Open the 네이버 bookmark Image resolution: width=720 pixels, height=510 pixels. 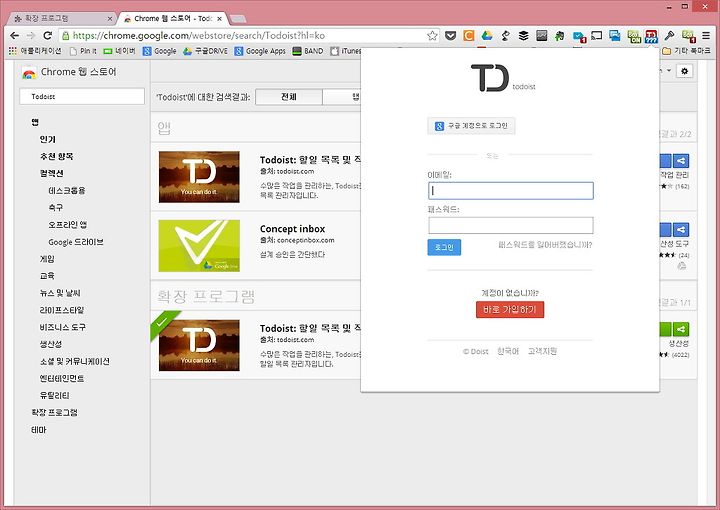[119, 51]
